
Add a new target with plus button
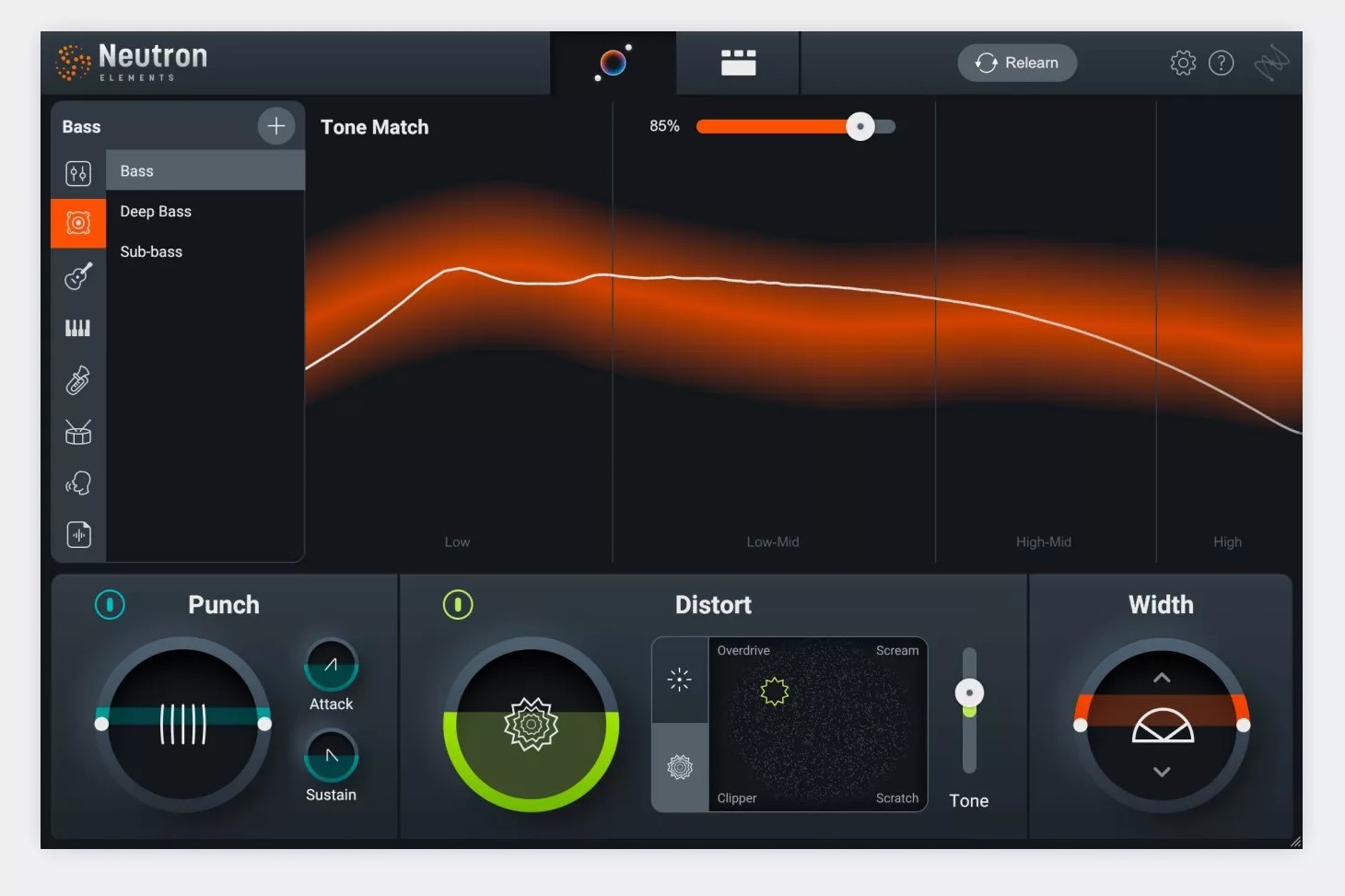(x=275, y=126)
